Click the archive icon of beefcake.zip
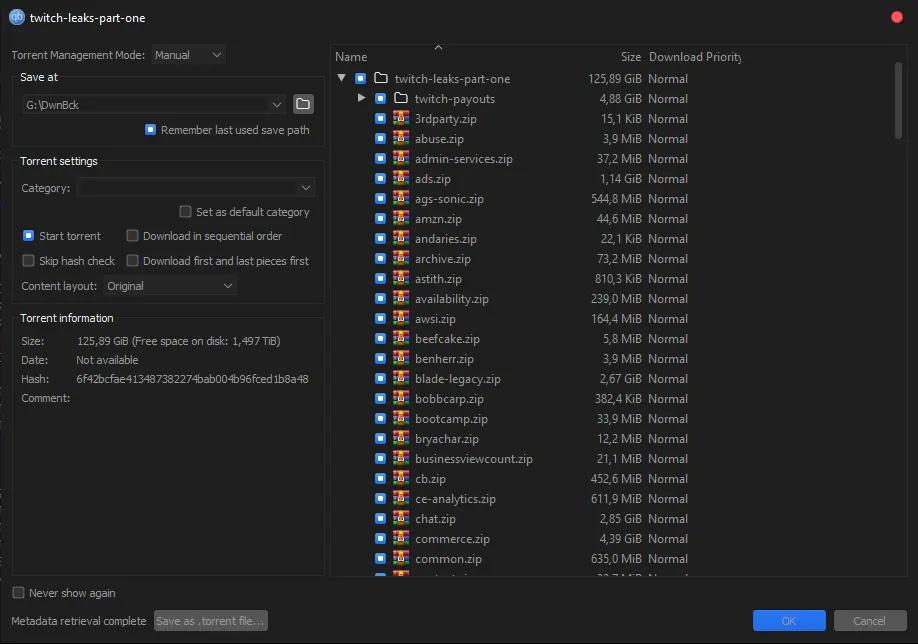This screenshot has height=644, width=918. [x=400, y=338]
